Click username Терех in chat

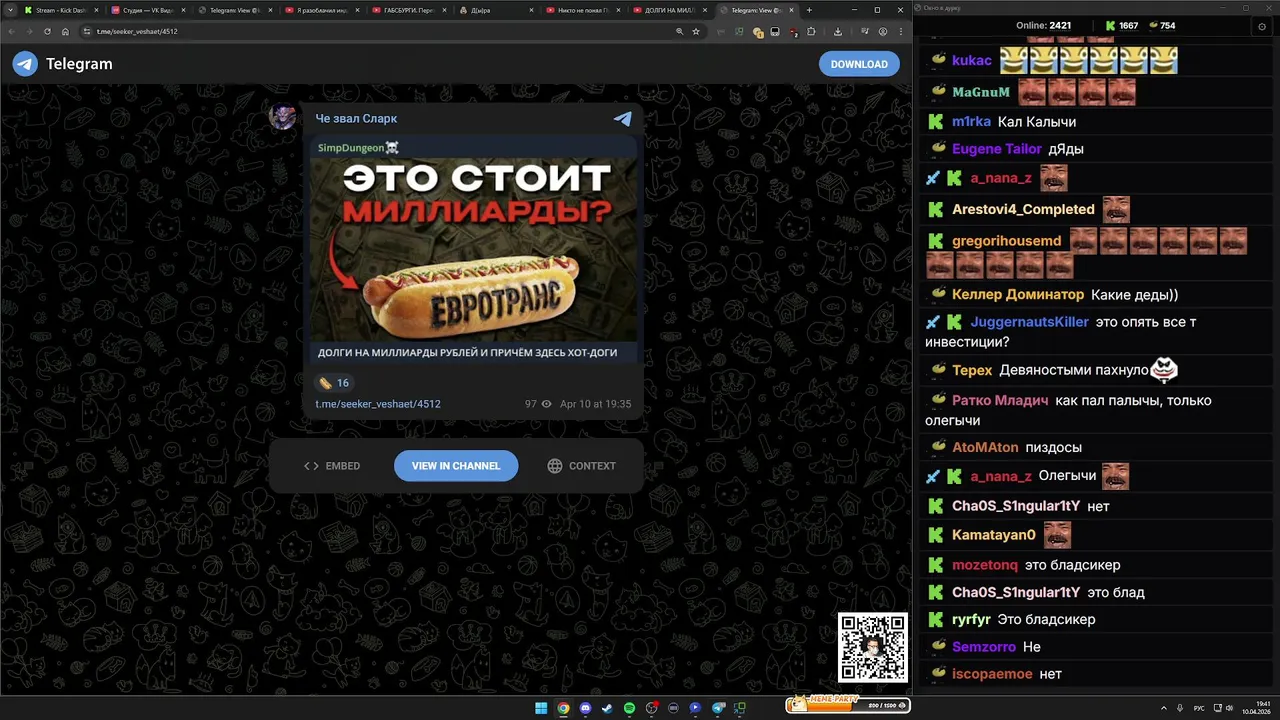click(x=972, y=370)
